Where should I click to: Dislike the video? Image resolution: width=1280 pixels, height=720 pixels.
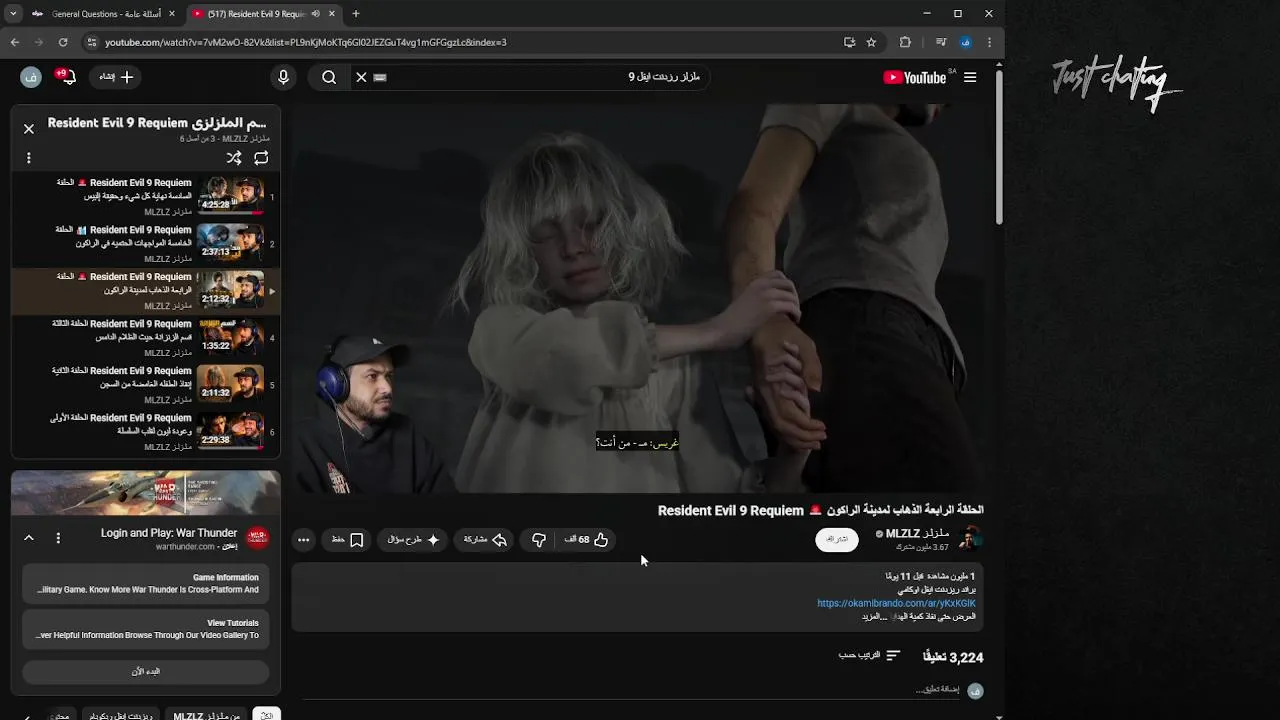point(539,540)
